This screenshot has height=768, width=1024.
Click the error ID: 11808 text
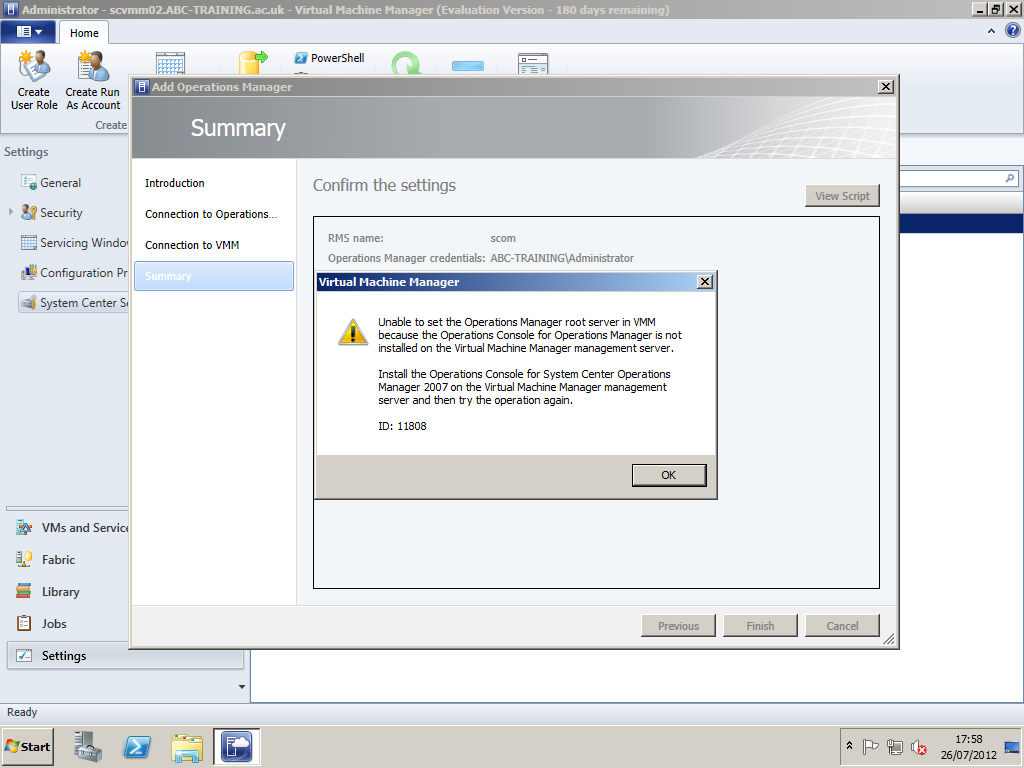(402, 426)
